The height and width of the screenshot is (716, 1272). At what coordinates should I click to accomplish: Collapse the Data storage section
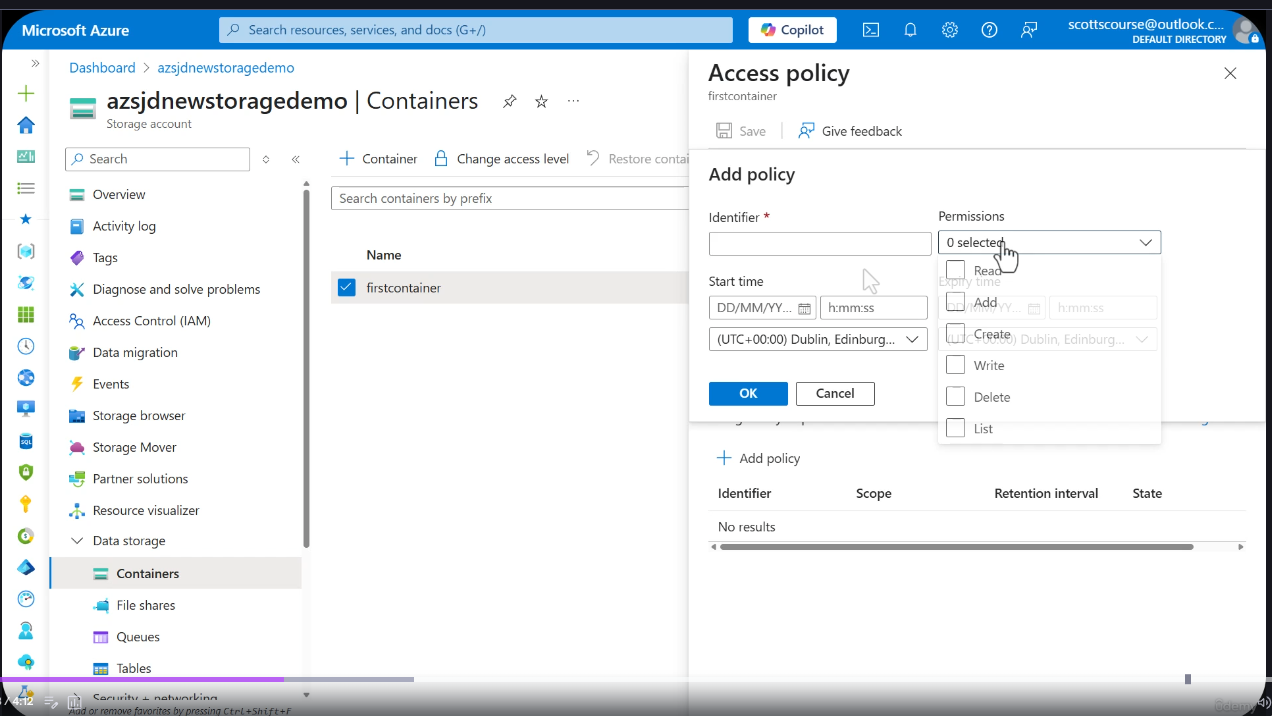click(x=77, y=540)
